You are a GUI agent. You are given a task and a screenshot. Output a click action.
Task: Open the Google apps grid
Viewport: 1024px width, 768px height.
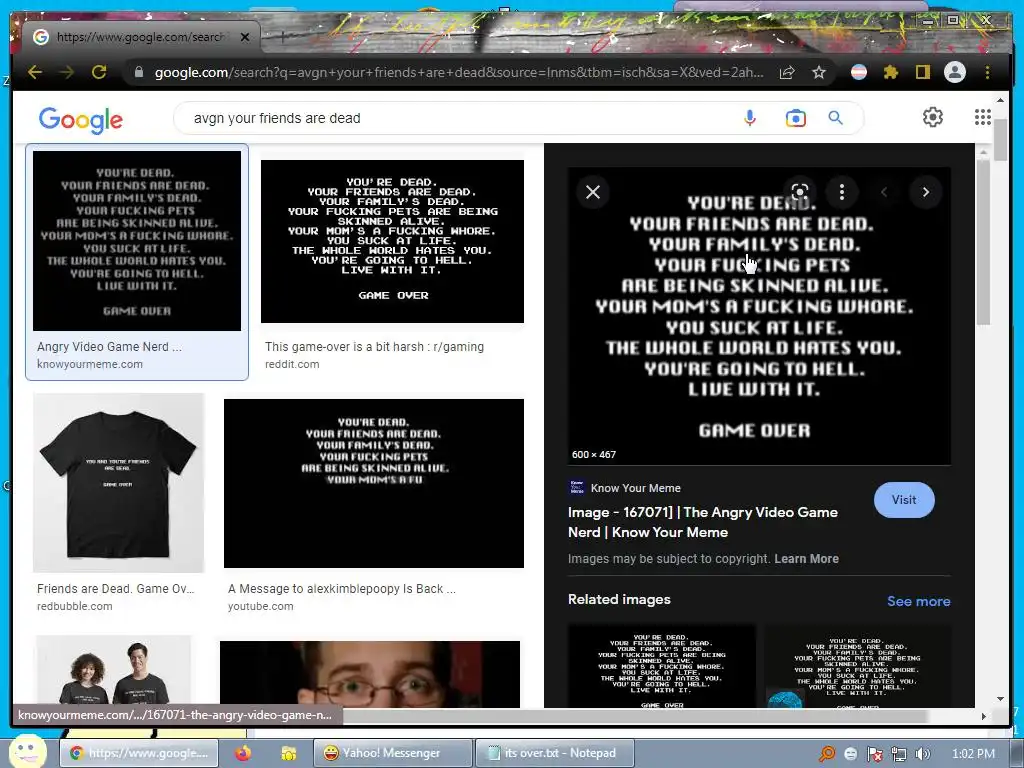(983, 117)
